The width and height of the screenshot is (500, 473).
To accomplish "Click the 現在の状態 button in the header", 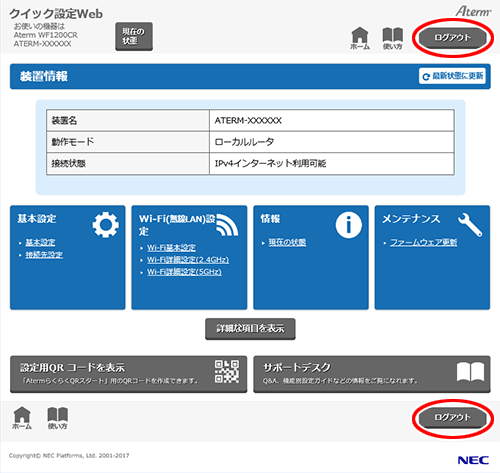I will (134, 36).
